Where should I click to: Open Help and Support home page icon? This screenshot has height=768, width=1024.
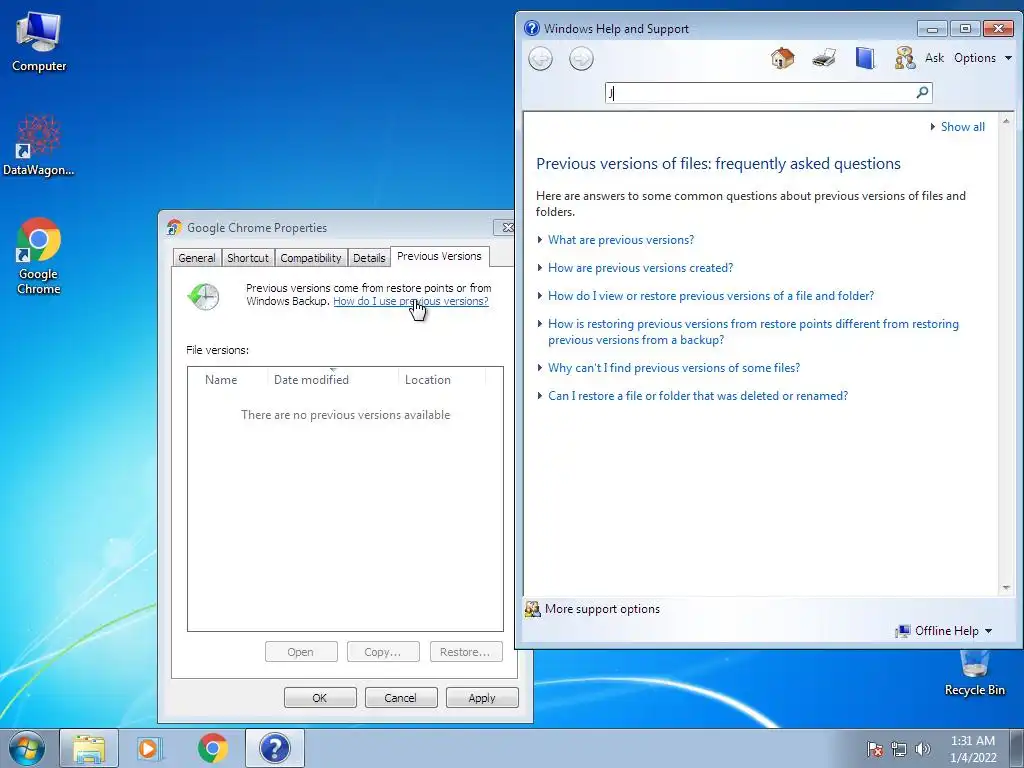tap(782, 58)
